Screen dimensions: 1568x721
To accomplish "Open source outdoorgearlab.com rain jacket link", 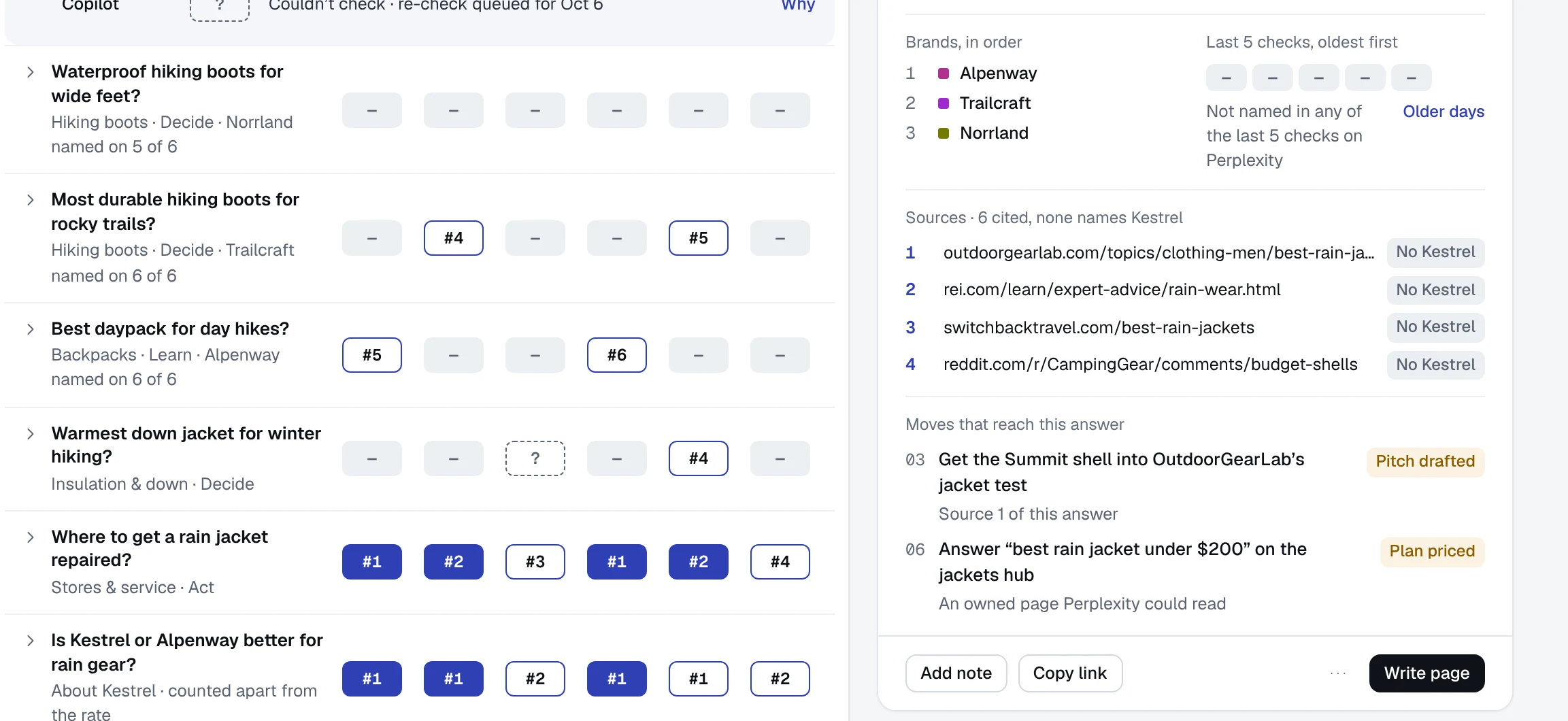I will [1158, 253].
